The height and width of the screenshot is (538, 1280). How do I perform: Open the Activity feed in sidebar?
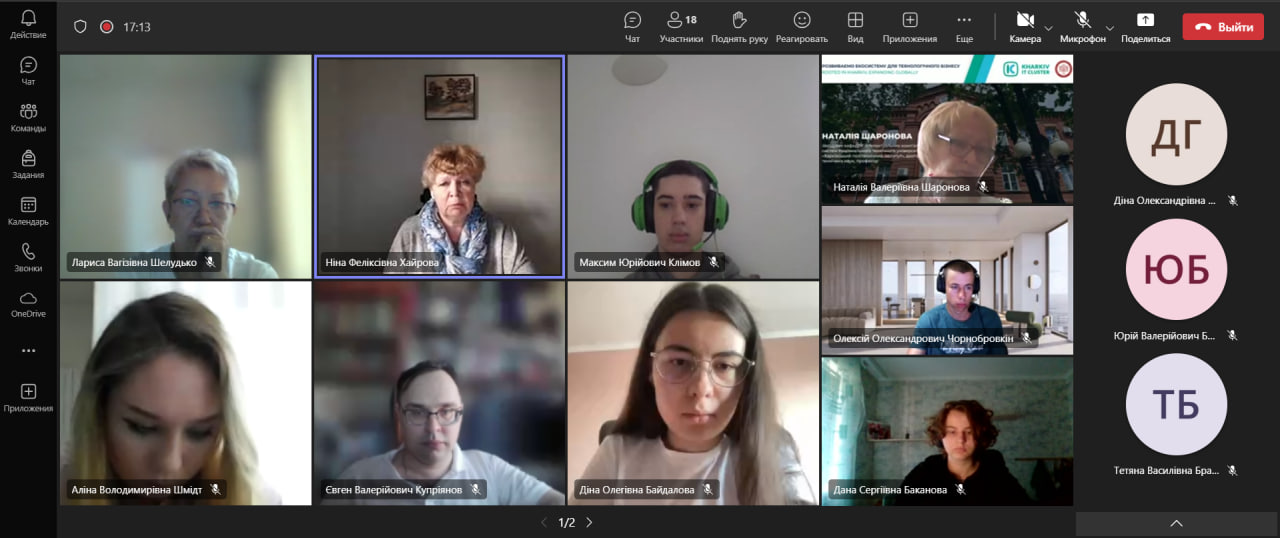pos(28,25)
